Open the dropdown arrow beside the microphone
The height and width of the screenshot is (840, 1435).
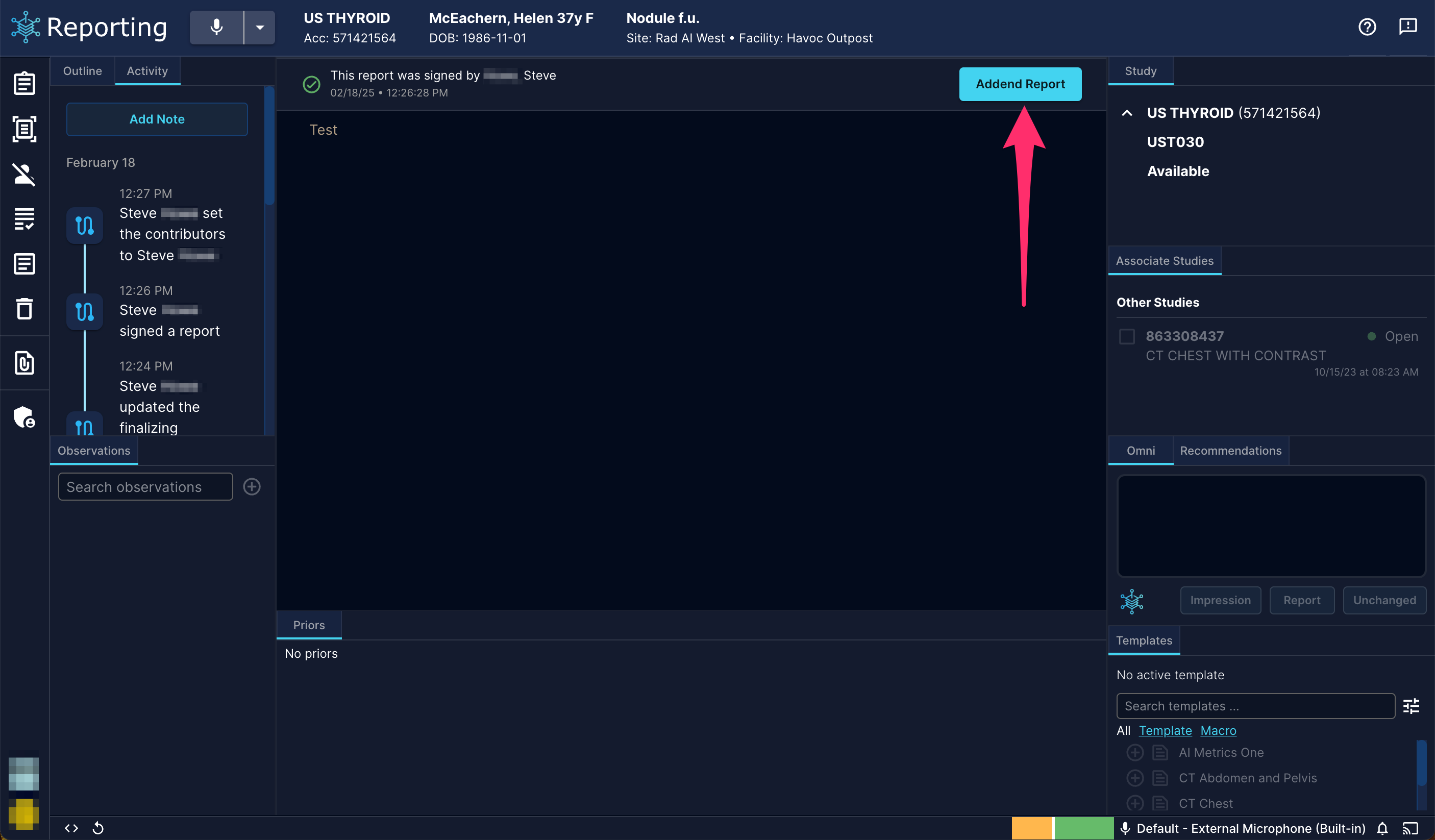260,28
